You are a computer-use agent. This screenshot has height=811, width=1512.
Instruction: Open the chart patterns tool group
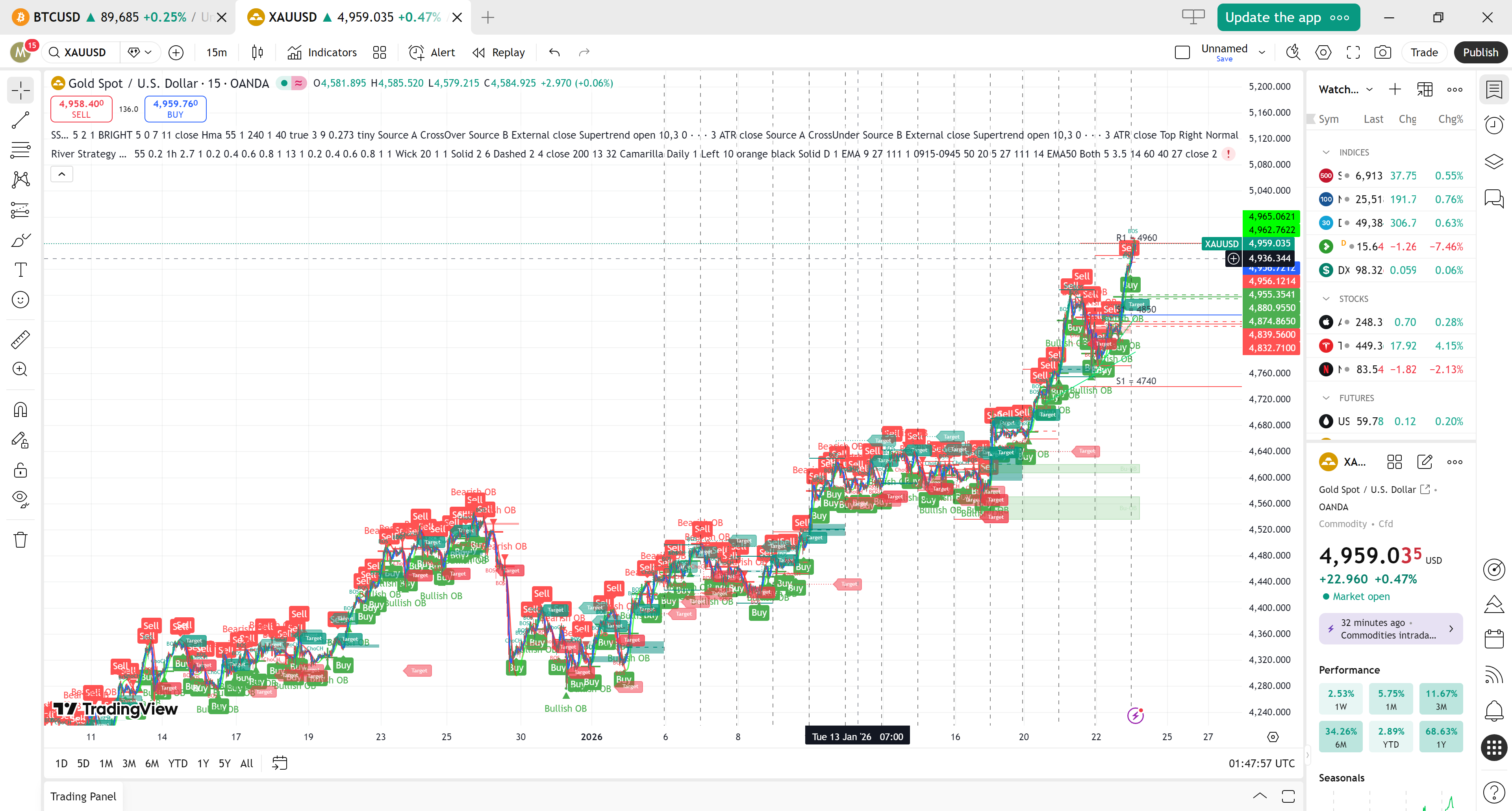point(20,180)
